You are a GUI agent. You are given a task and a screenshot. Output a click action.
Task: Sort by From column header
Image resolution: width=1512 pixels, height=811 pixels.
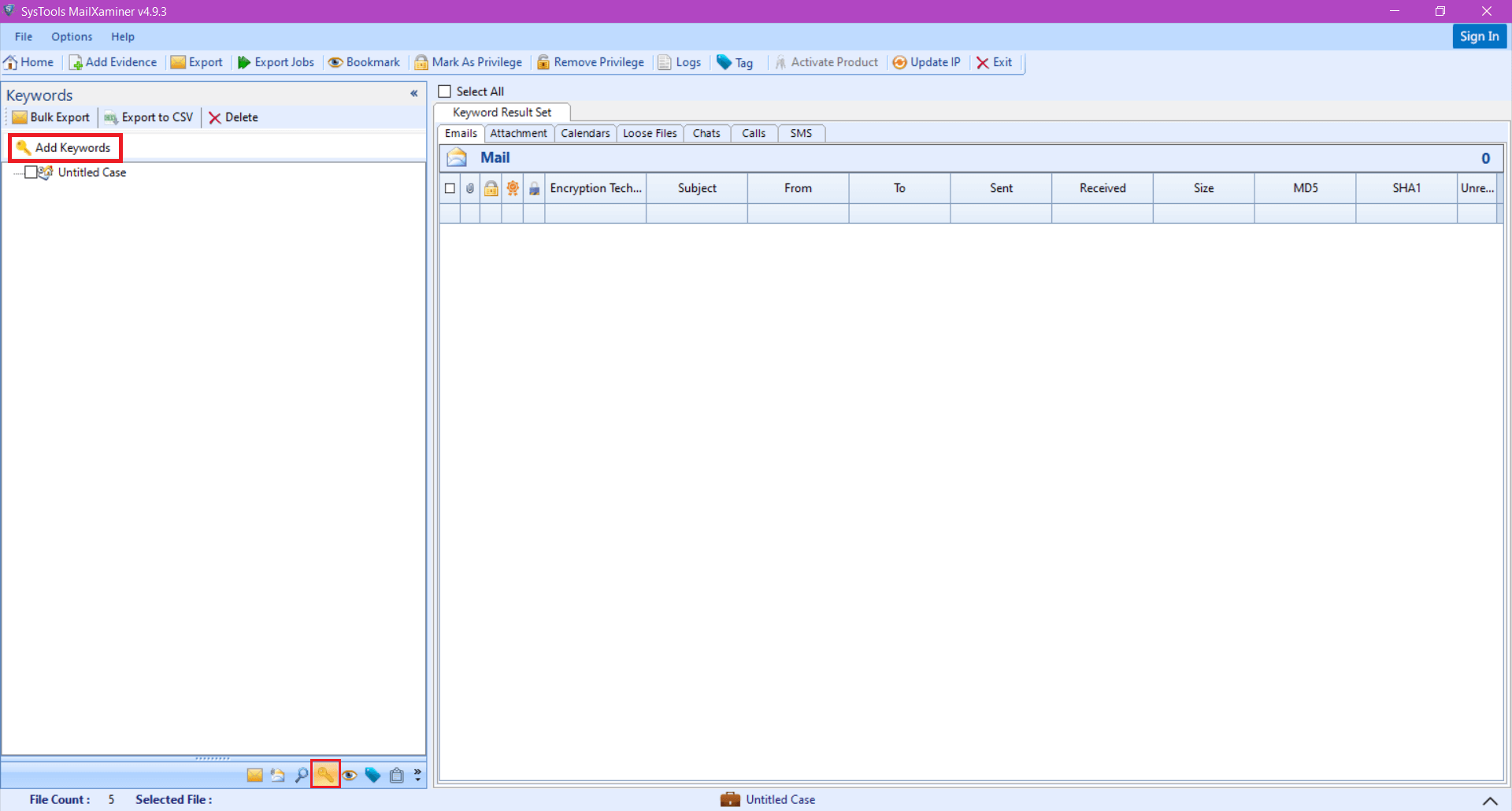(798, 188)
